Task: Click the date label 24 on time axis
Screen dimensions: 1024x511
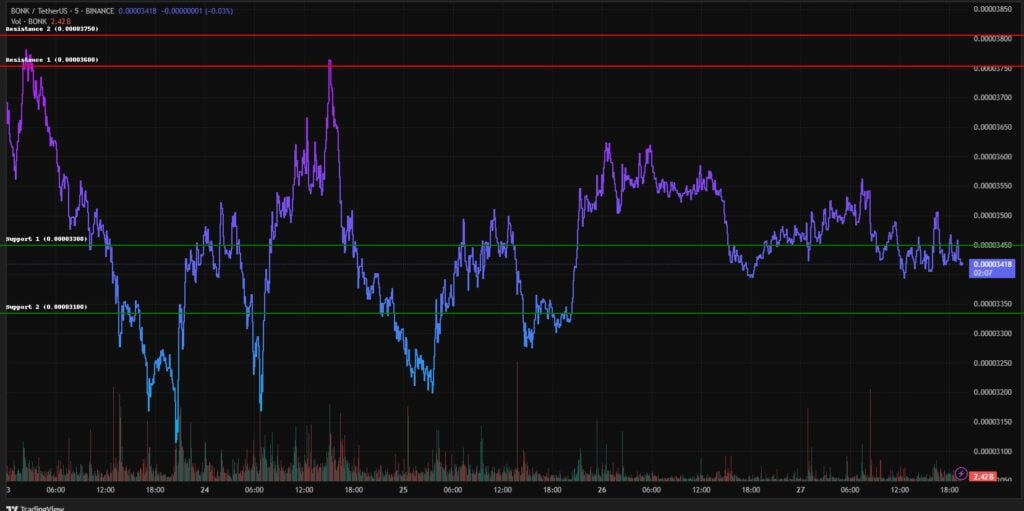Action: (x=205, y=489)
